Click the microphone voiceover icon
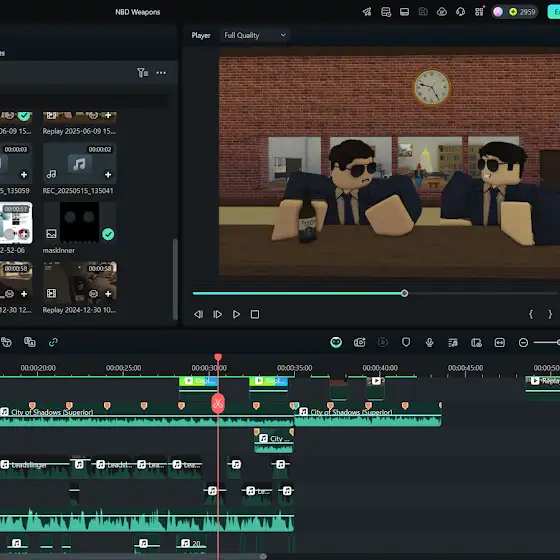The height and width of the screenshot is (560, 560). pyautogui.click(x=430, y=342)
